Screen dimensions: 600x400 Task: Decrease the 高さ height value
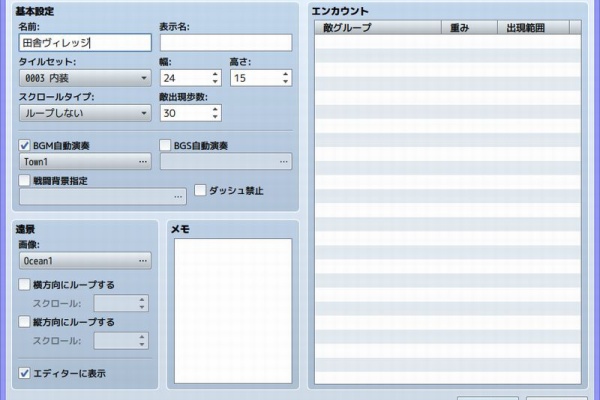click(285, 82)
